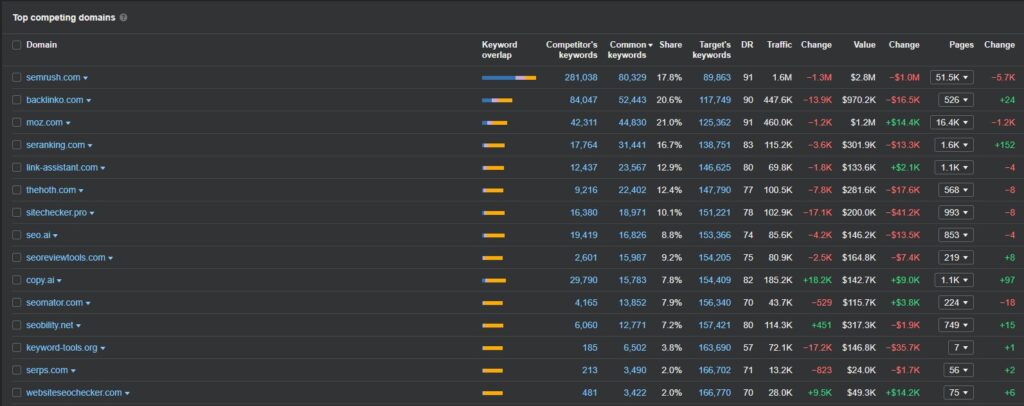This screenshot has height=406, width=1024.
Task: Open the backlinko.com domain dropdown menu
Action: click(x=89, y=100)
